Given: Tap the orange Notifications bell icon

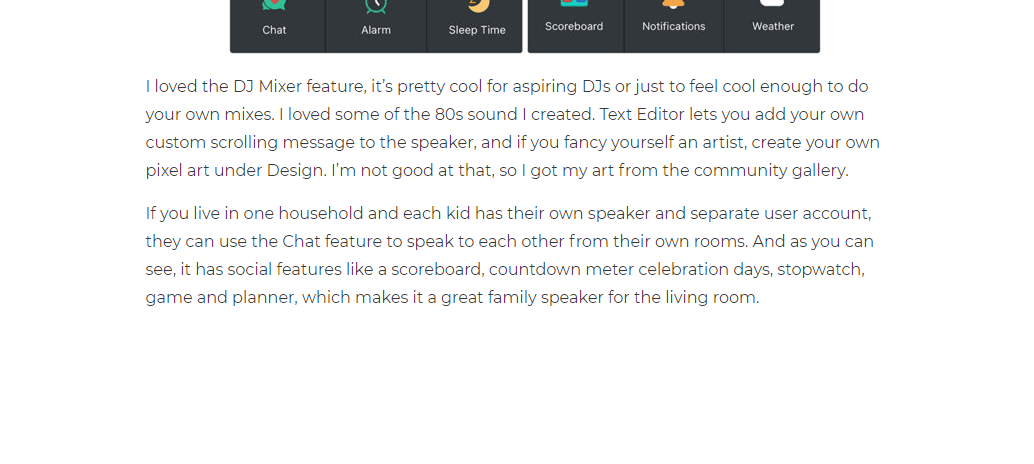Looking at the screenshot, I should 673,4.
